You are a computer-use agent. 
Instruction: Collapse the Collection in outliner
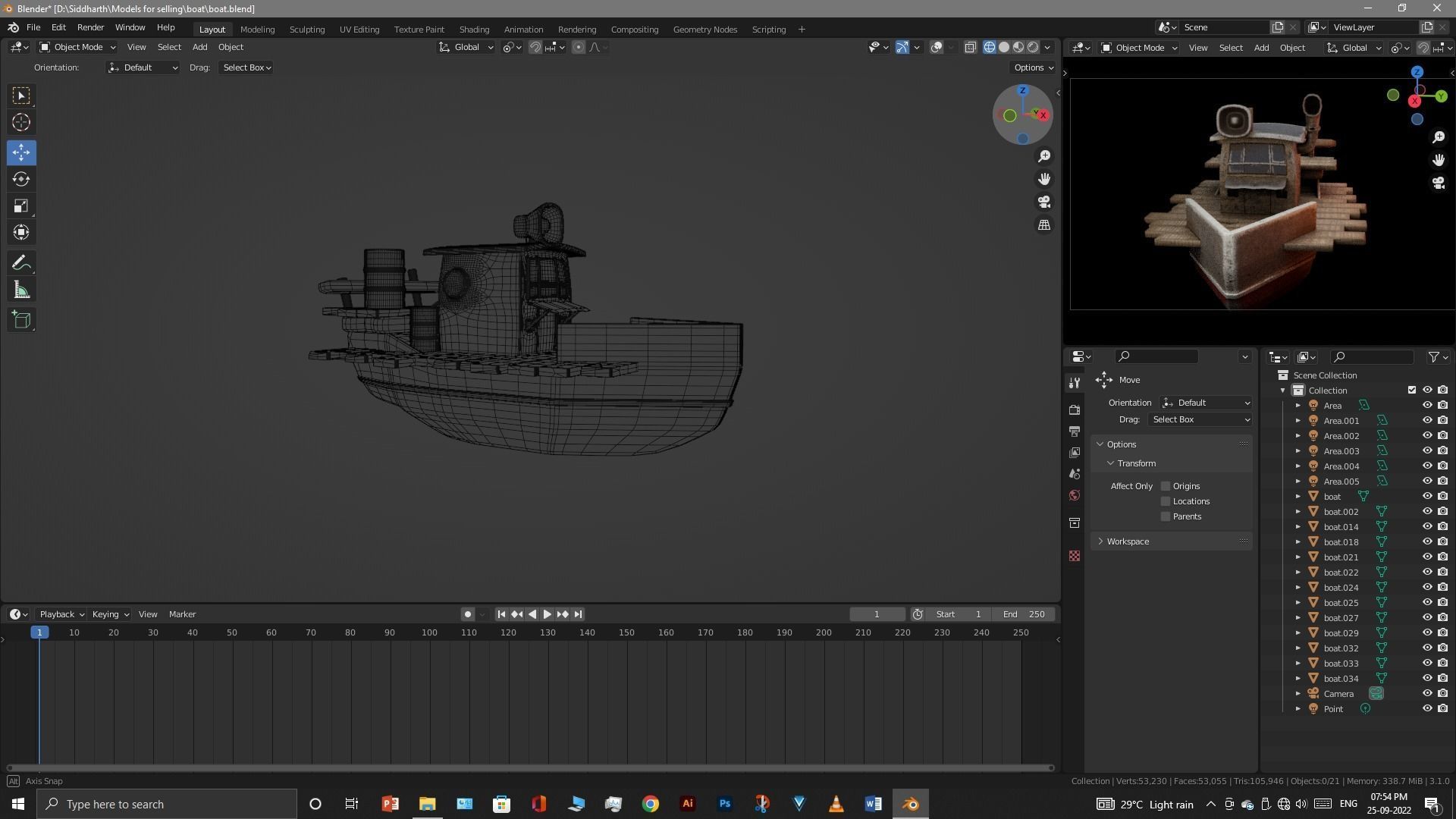pyautogui.click(x=1282, y=390)
